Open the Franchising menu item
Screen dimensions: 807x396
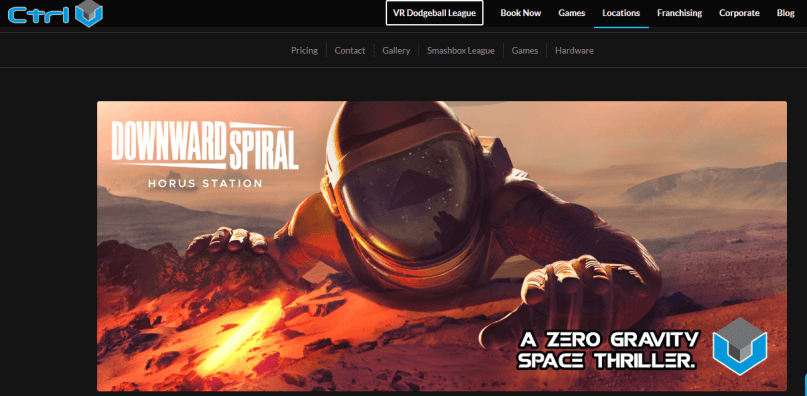pyautogui.click(x=679, y=13)
